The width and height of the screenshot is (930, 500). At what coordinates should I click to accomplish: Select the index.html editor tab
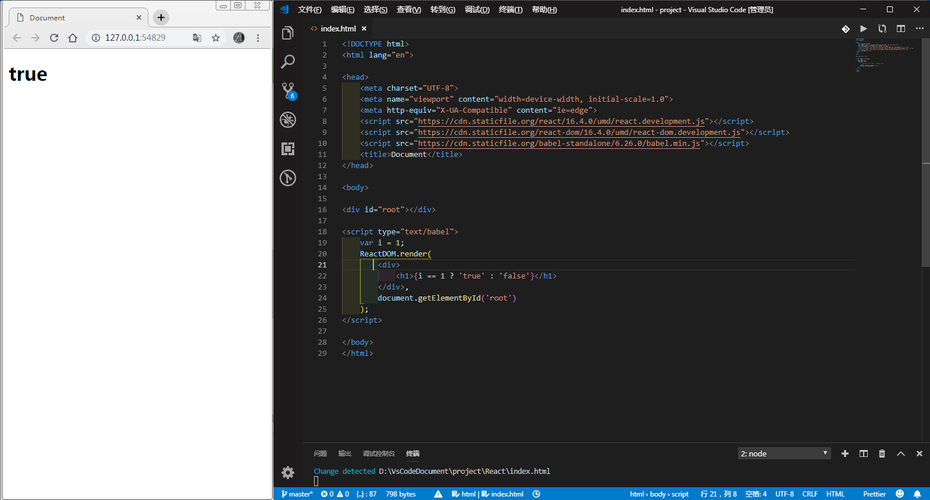[339, 28]
